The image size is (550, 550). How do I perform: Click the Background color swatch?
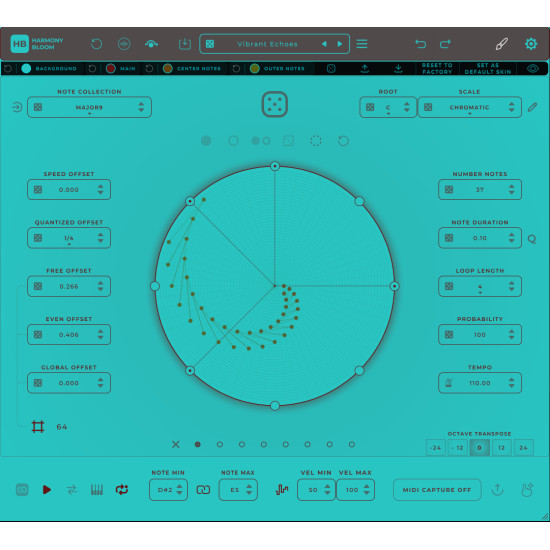tap(26, 68)
